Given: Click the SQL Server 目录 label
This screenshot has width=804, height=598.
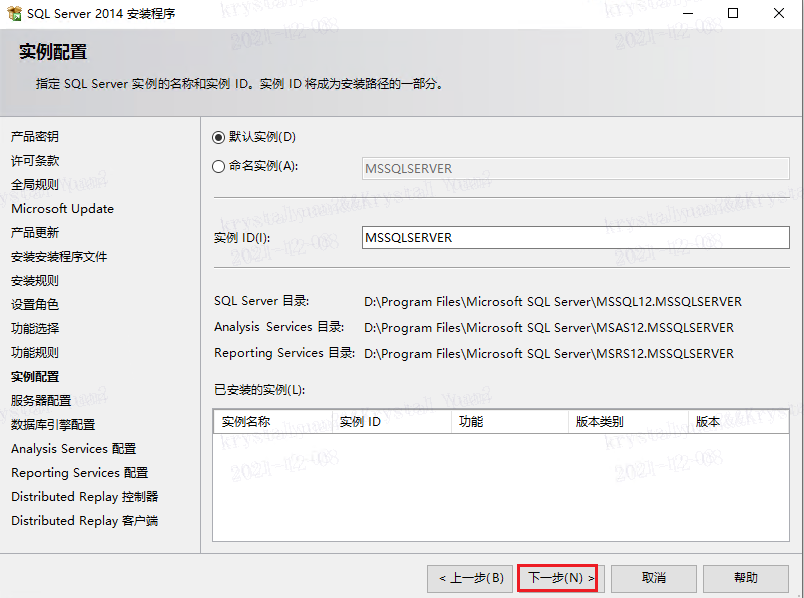Looking at the screenshot, I should 262,301.
